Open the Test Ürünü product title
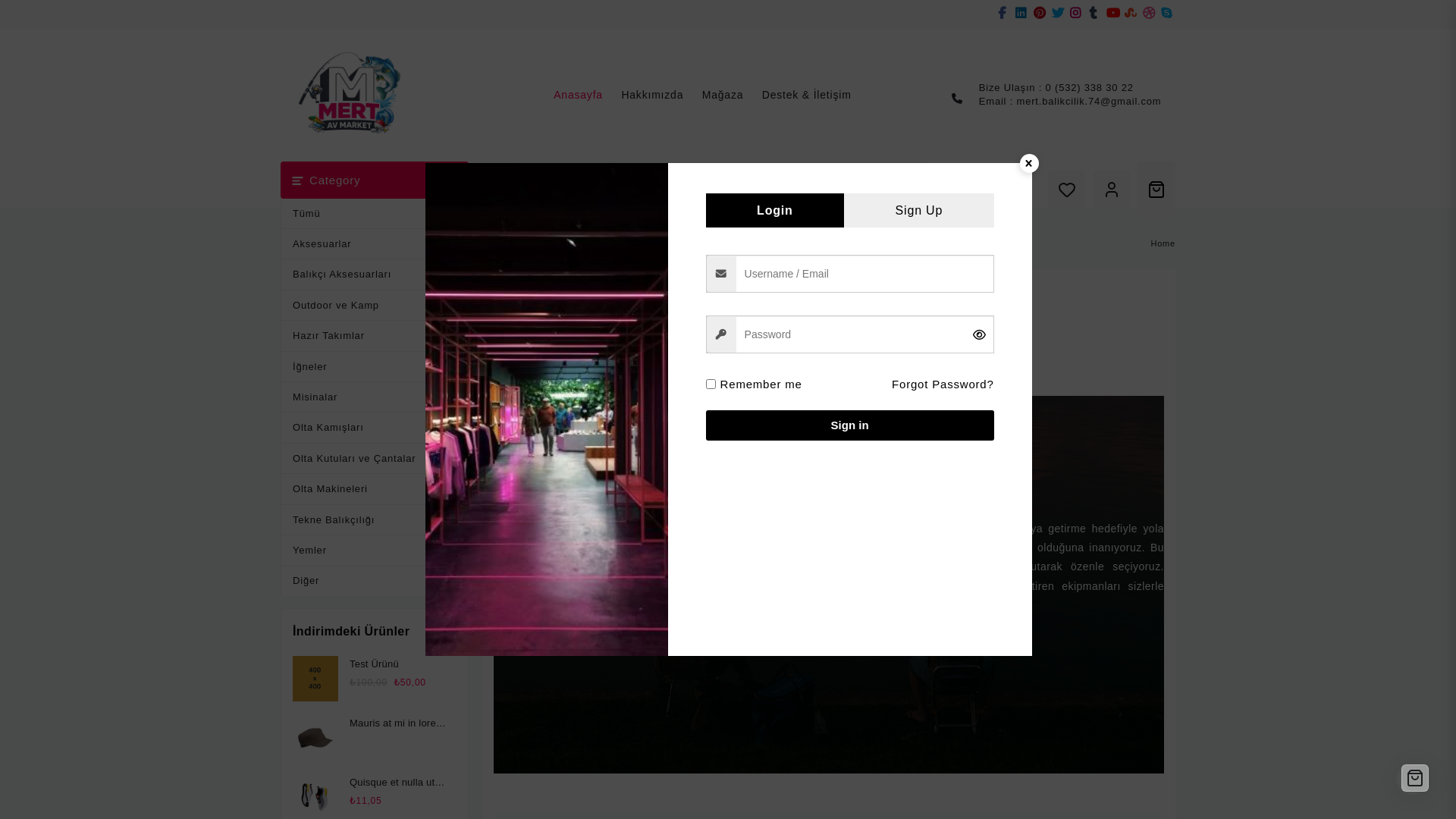The image size is (1456, 819). tap(375, 664)
